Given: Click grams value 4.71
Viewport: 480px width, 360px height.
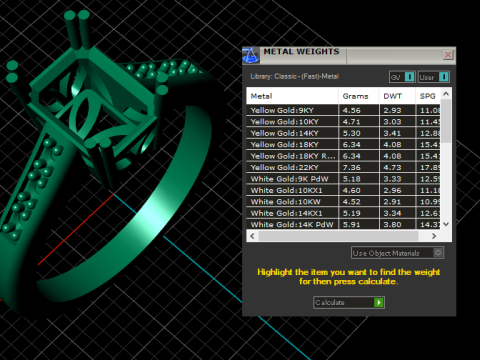Looking at the screenshot, I should 351,122.
